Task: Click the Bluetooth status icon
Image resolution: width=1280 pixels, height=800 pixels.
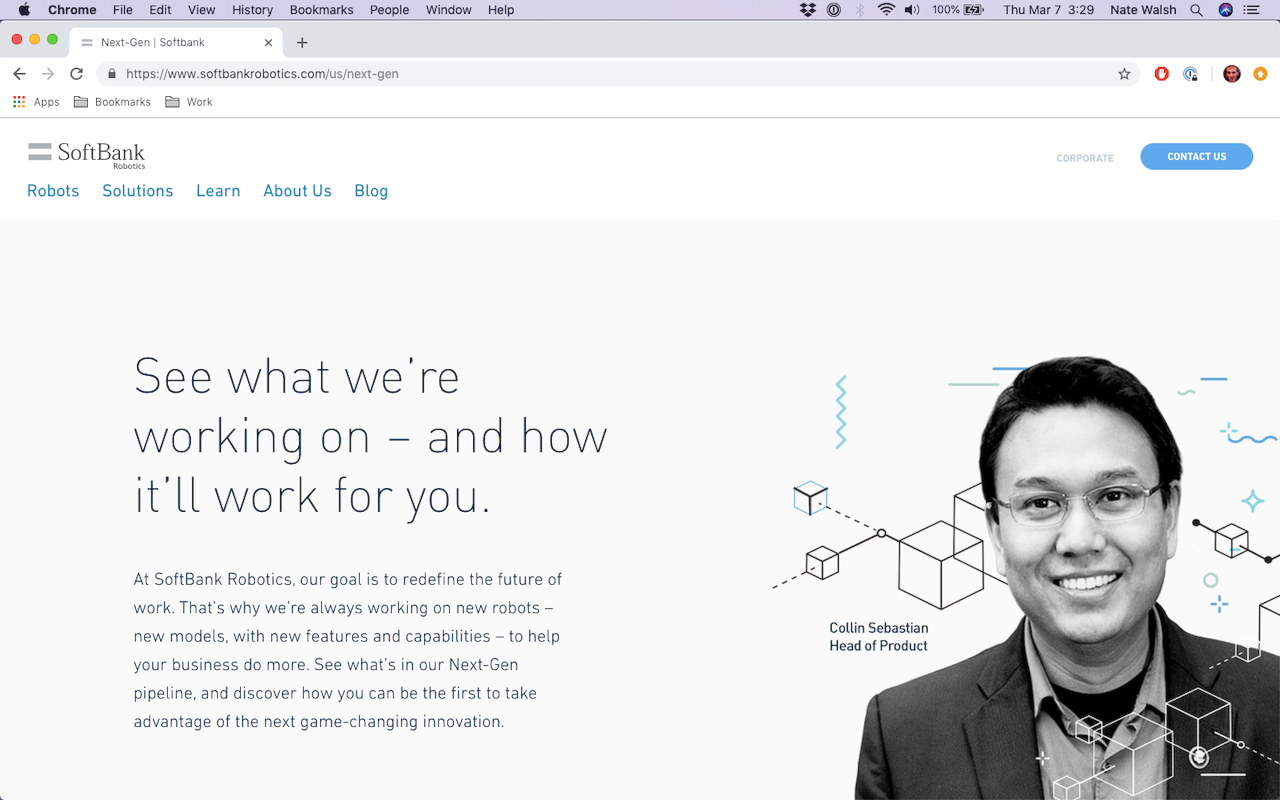Action: 860,10
